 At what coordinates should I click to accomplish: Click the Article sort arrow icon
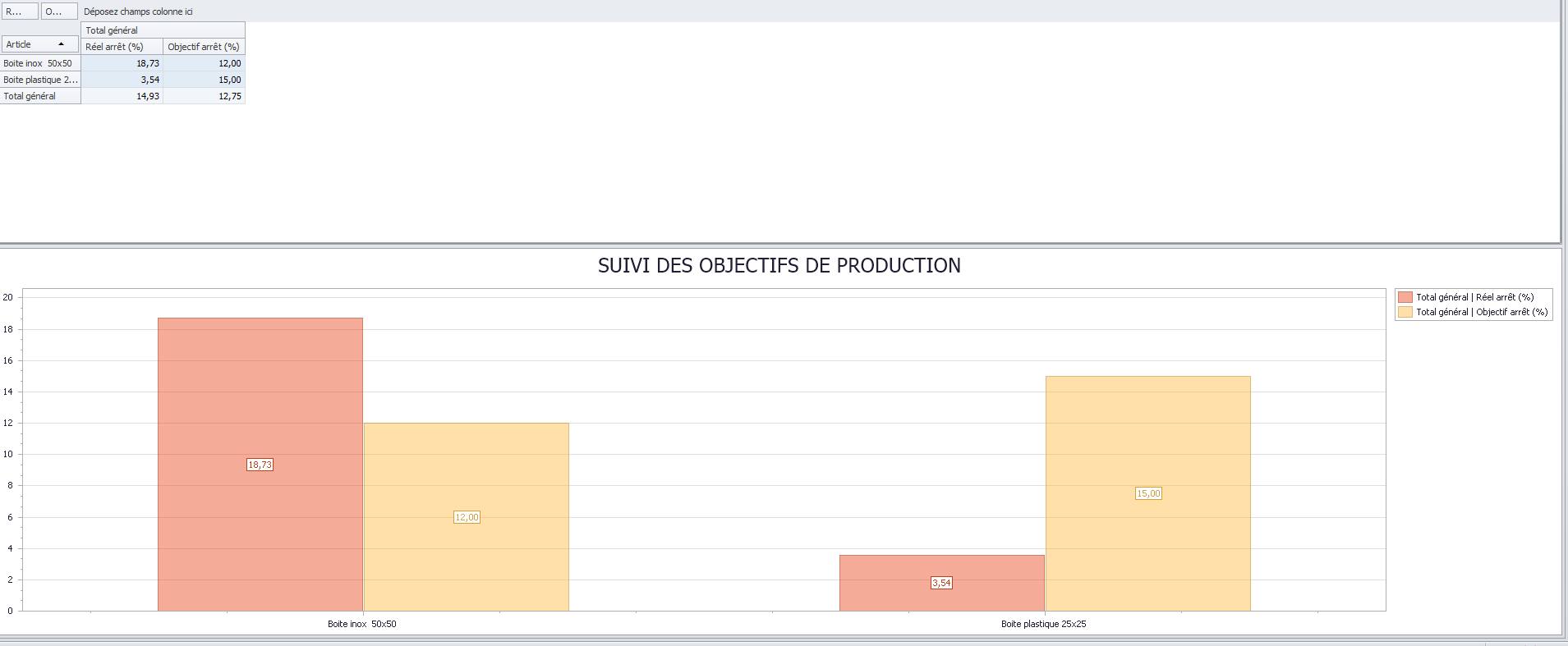pos(61,44)
